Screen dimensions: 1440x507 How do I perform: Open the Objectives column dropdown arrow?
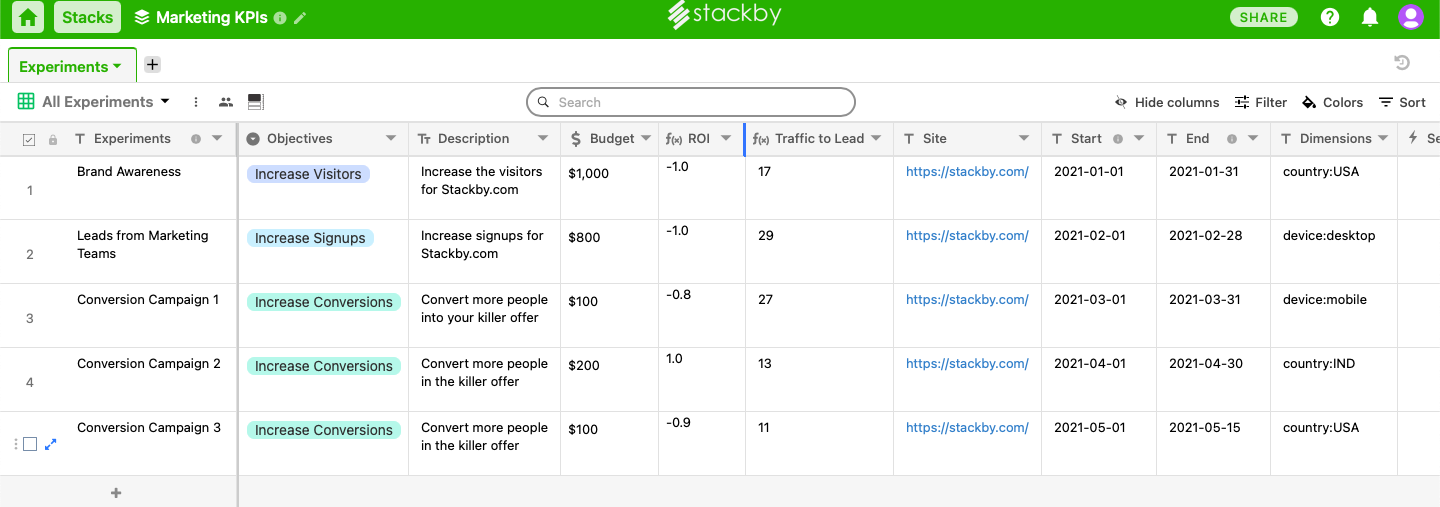(x=391, y=139)
